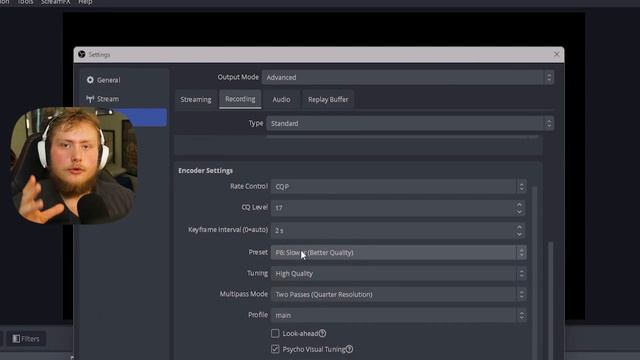The width and height of the screenshot is (640, 360).
Task: Click the Look-ahead help icon
Action: click(x=322, y=333)
